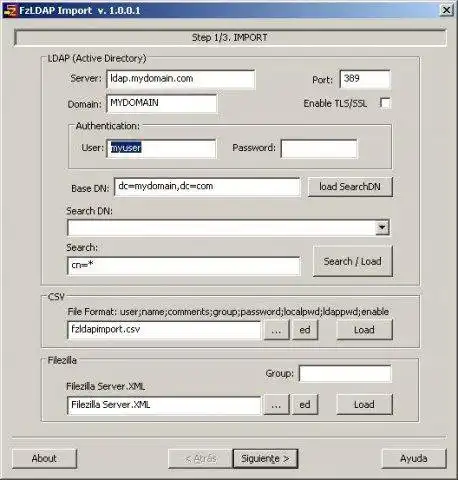
Task: Click the ed button next to the CSV file
Action: [305, 330]
